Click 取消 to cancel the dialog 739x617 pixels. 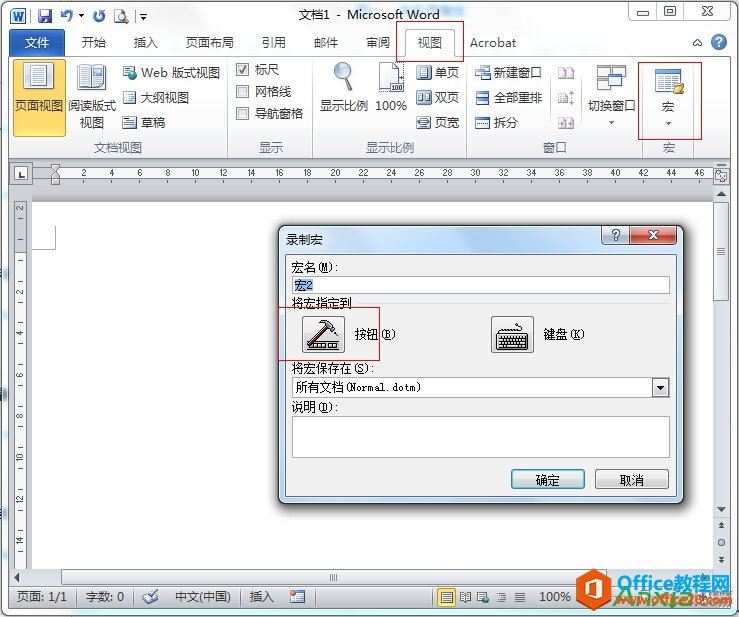pos(632,480)
